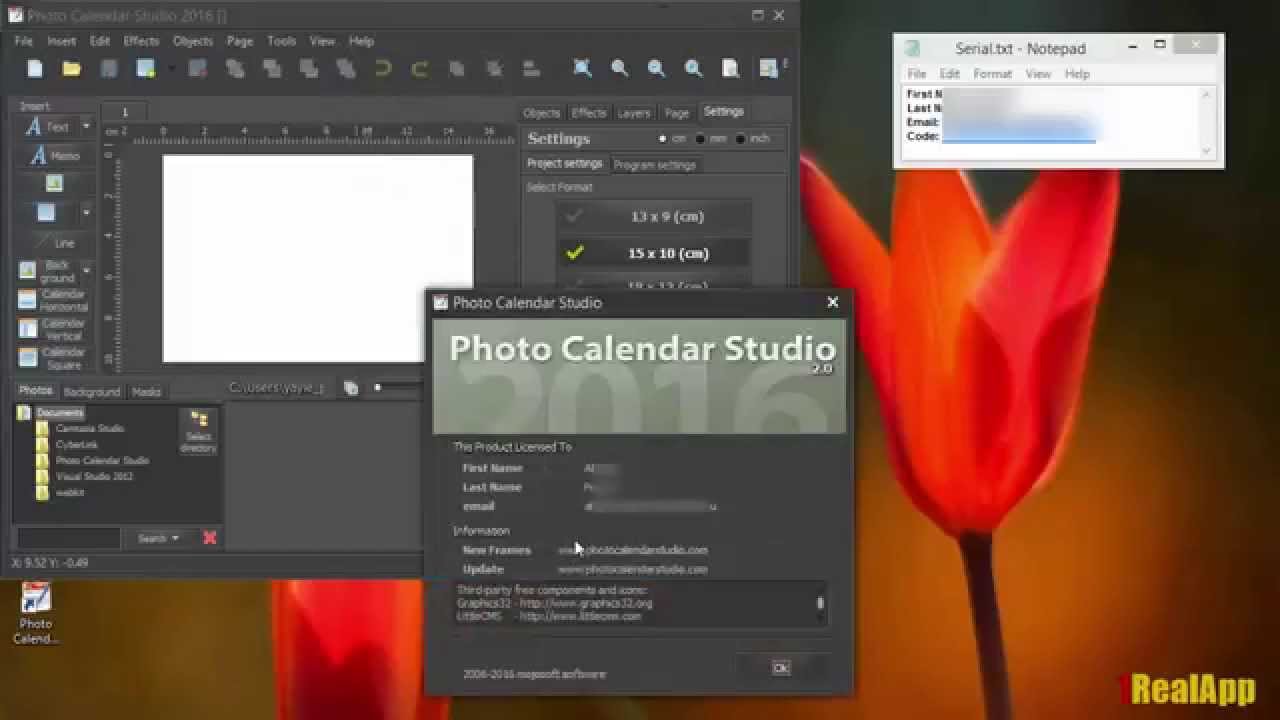
Task: Select the CyberLink folder
Action: tap(77, 444)
